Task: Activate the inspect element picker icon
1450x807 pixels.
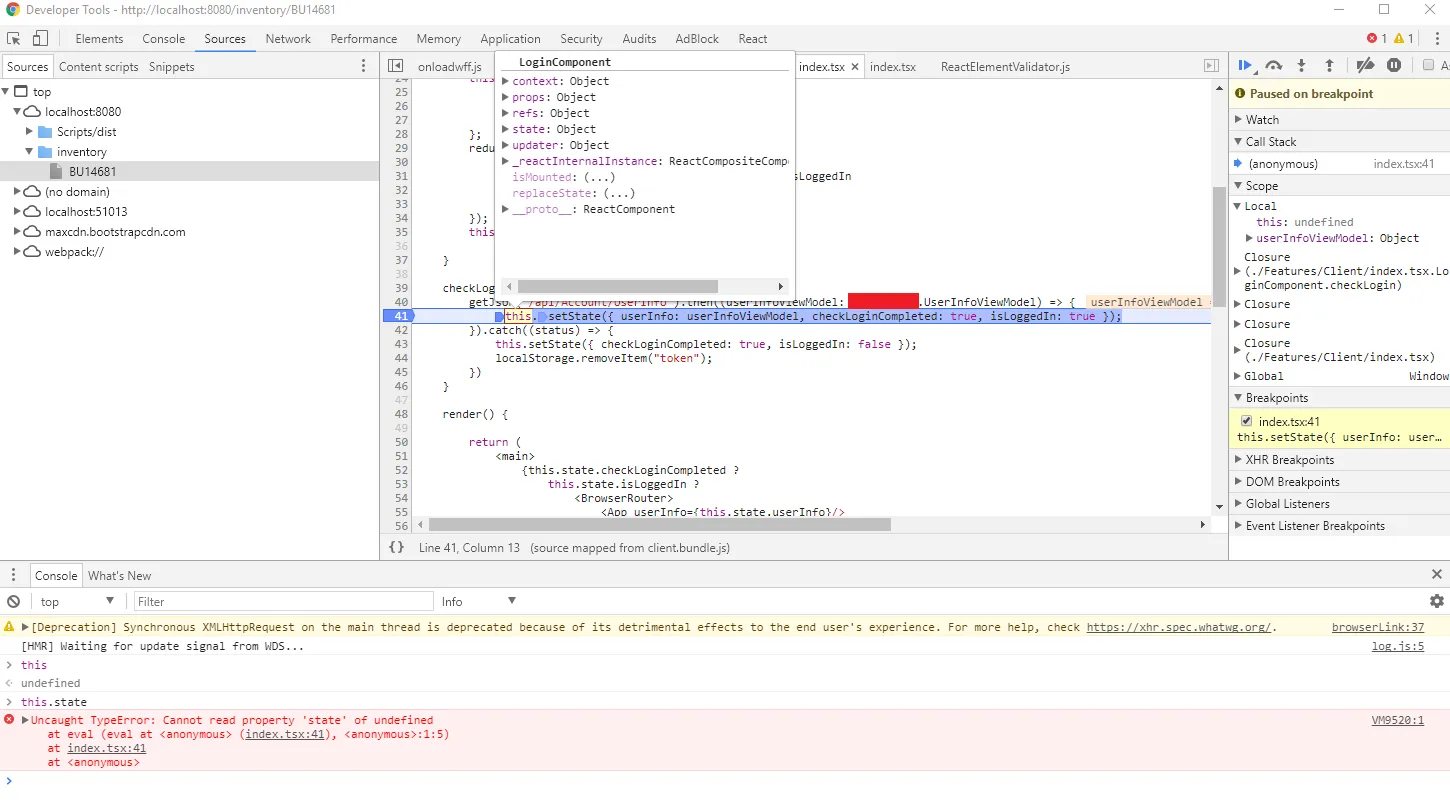Action: (x=14, y=39)
